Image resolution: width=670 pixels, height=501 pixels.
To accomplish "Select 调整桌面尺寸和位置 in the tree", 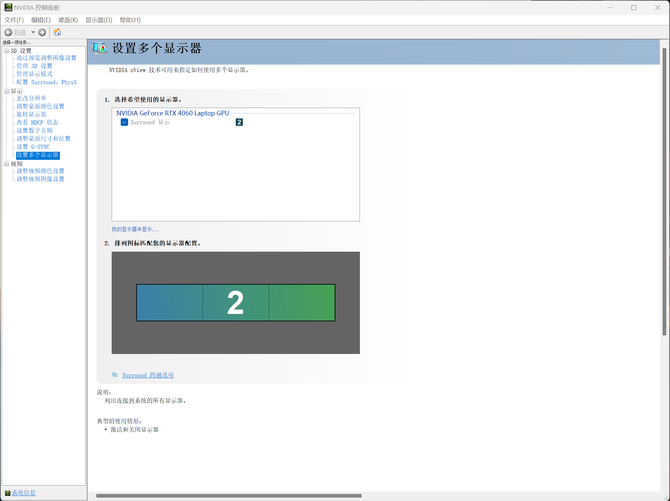I will [x=43, y=139].
